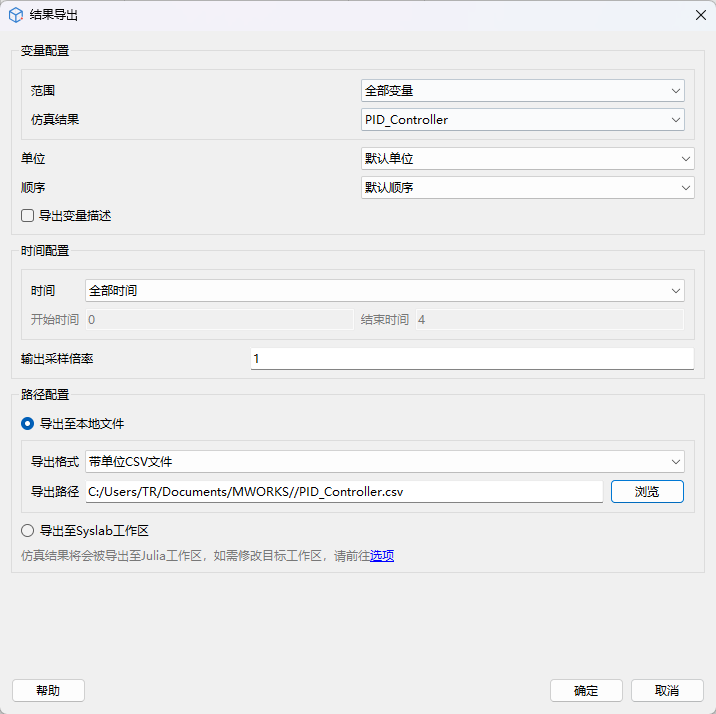
Task: Click the 导出路径 text field
Action: 344,492
